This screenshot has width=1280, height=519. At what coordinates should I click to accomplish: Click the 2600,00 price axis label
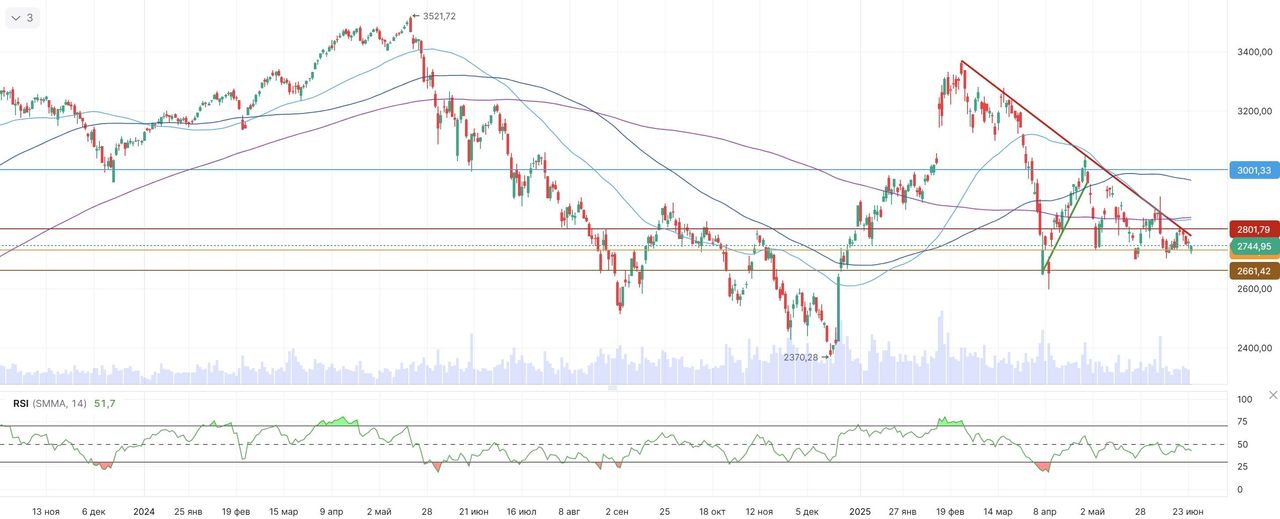point(1254,289)
